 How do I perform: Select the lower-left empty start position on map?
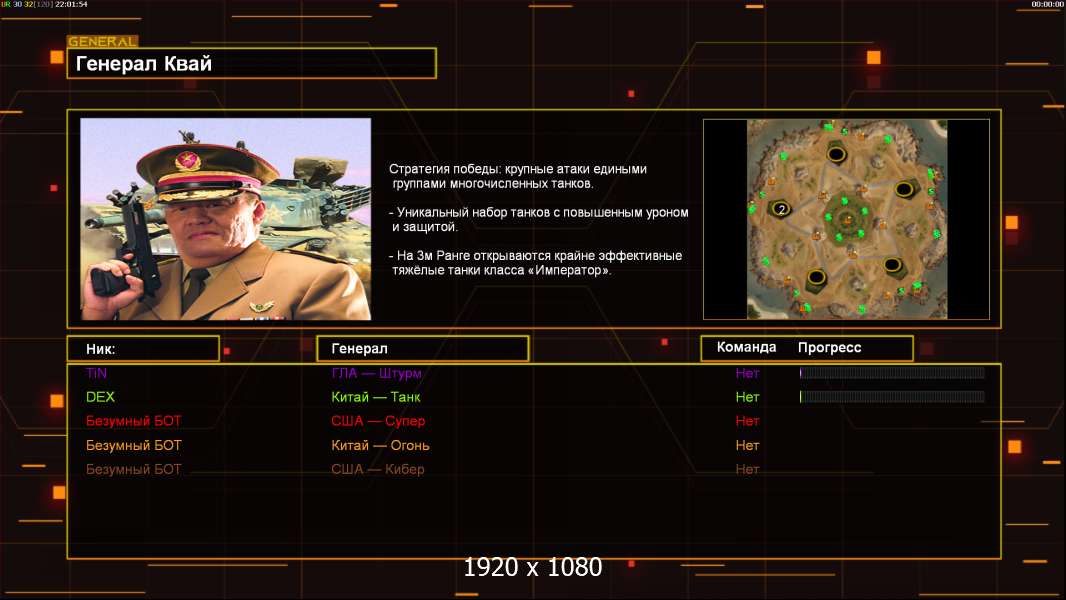click(815, 277)
